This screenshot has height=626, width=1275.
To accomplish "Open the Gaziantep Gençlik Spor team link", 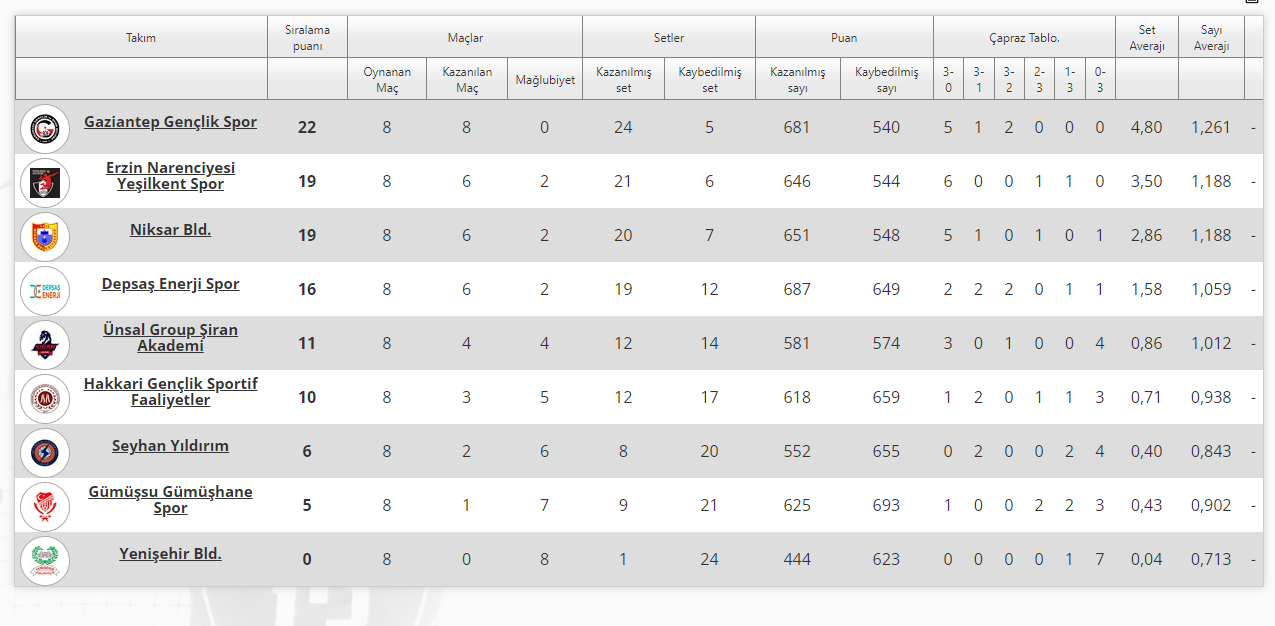I will click(x=170, y=122).
